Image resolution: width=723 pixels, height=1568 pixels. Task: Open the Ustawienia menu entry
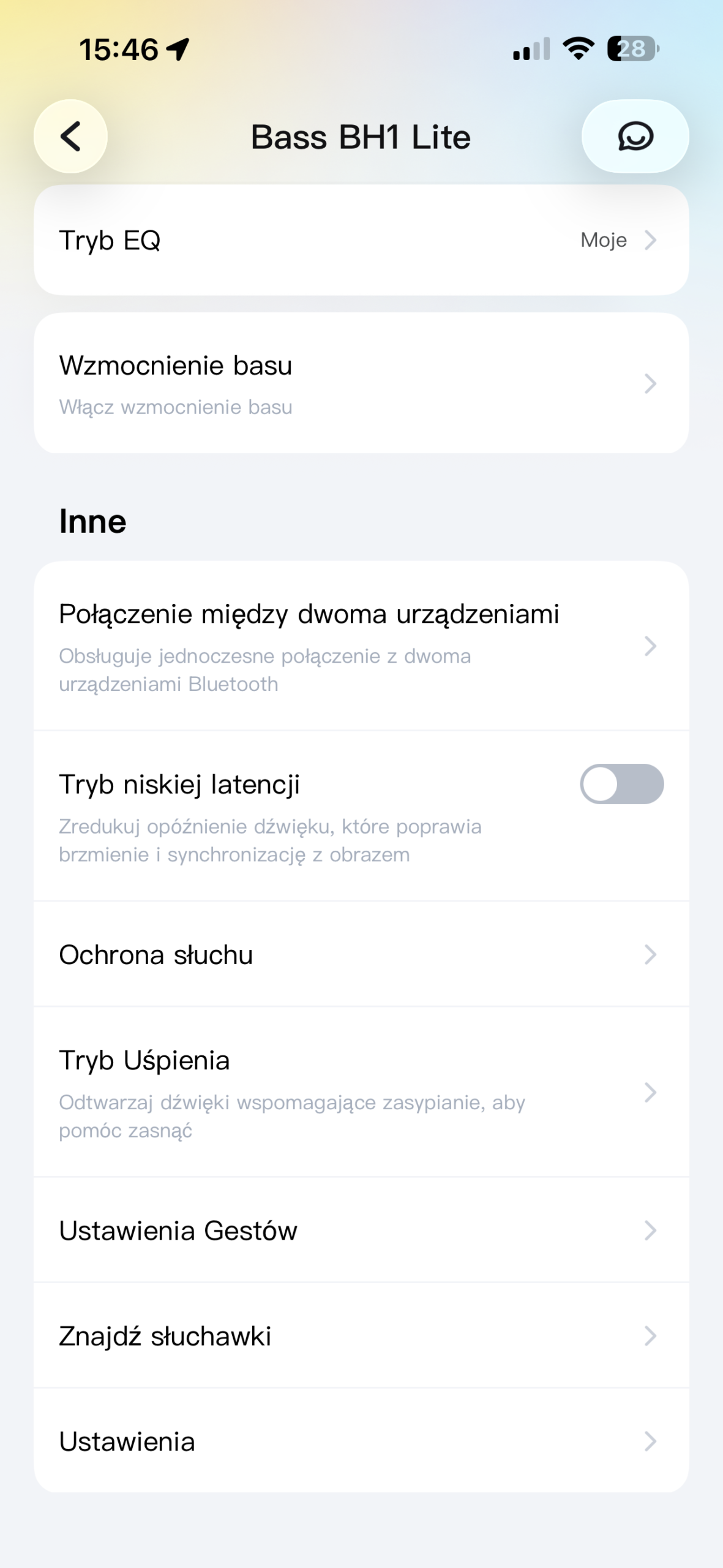pos(127,1442)
